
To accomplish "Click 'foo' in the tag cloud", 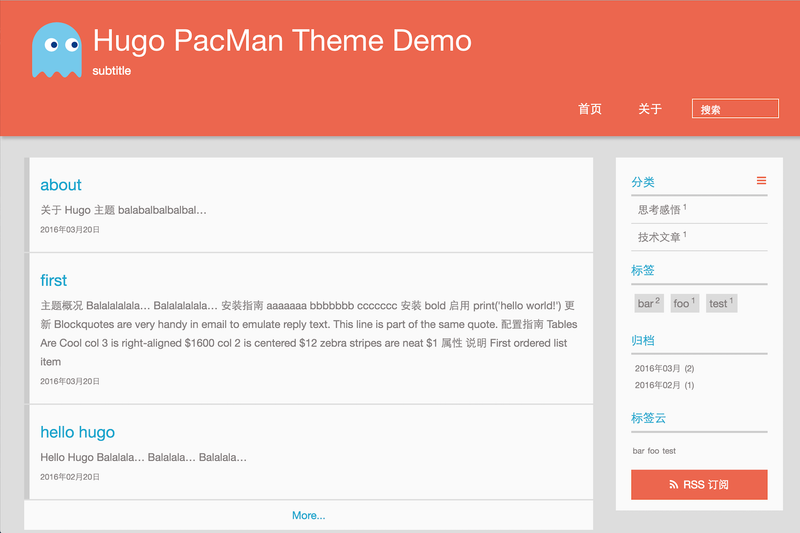I will tap(653, 451).
